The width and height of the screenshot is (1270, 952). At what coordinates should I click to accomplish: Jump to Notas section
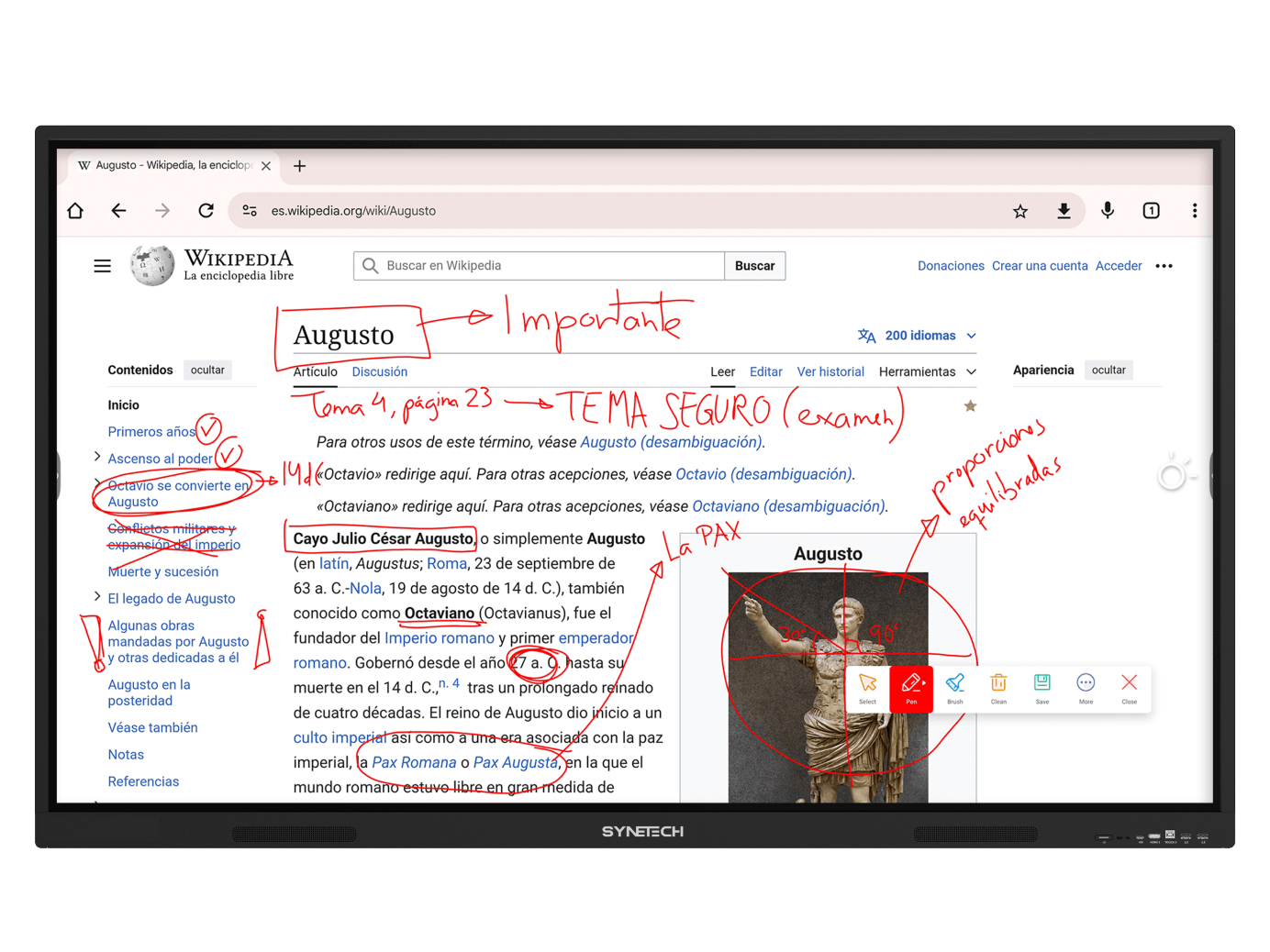(126, 754)
